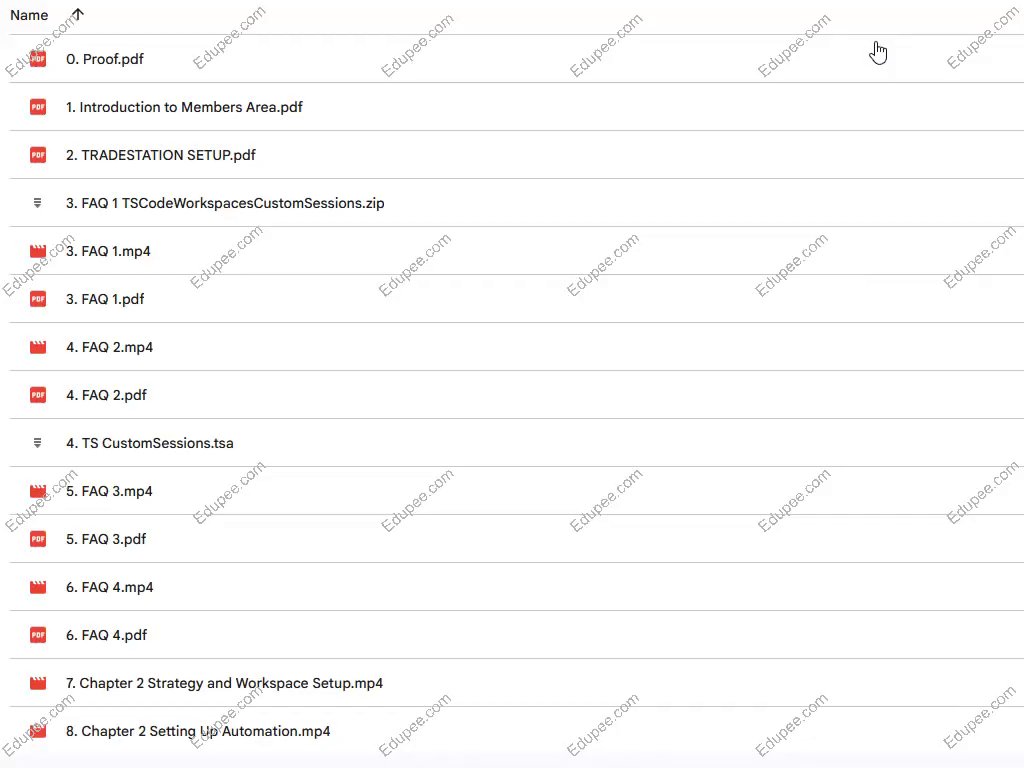Click the PDF icon for TRADESTATION SETUP
The width and height of the screenshot is (1024, 768).
(38, 155)
